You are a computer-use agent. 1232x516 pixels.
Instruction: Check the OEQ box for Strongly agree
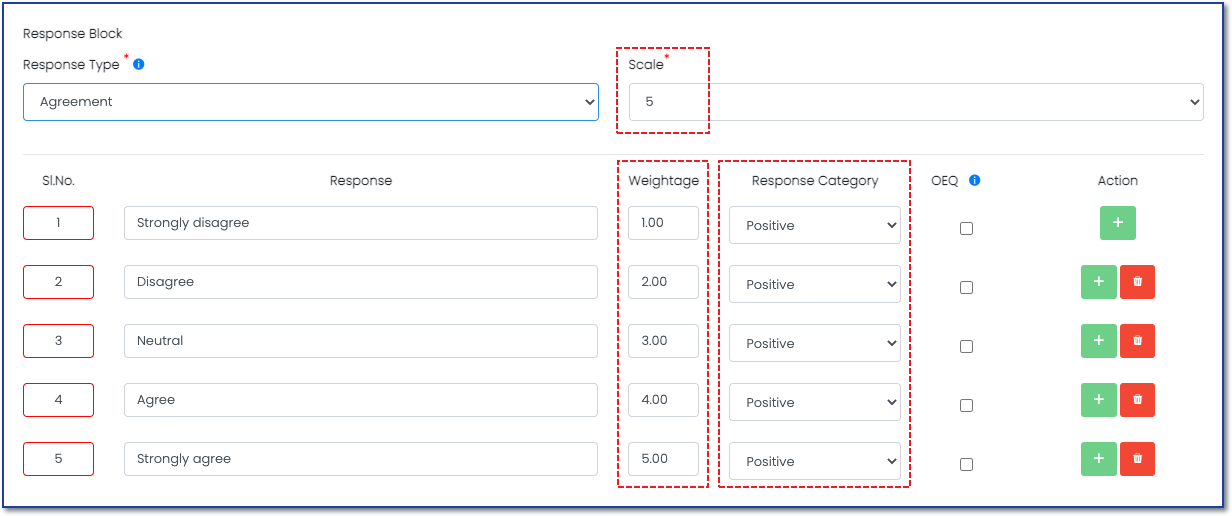click(966, 464)
